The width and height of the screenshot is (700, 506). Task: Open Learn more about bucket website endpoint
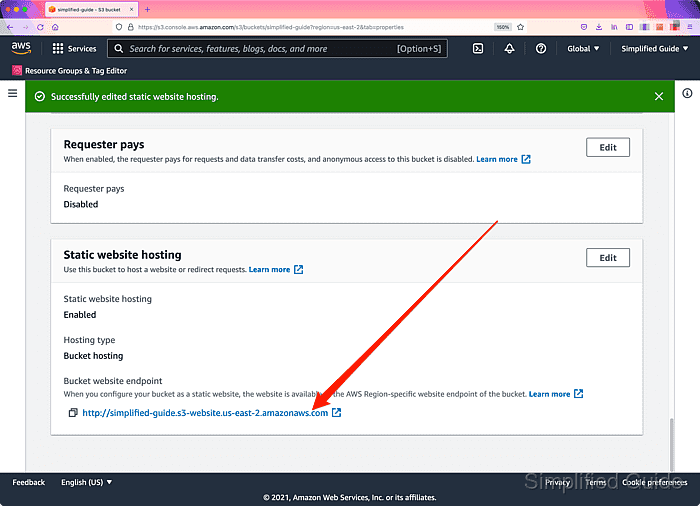556,394
